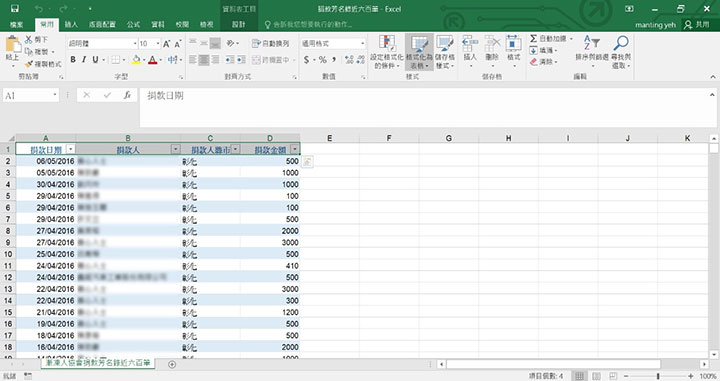Open the filter dropdown in the column C header
Viewport: 720px width, 381px height.
235,149
